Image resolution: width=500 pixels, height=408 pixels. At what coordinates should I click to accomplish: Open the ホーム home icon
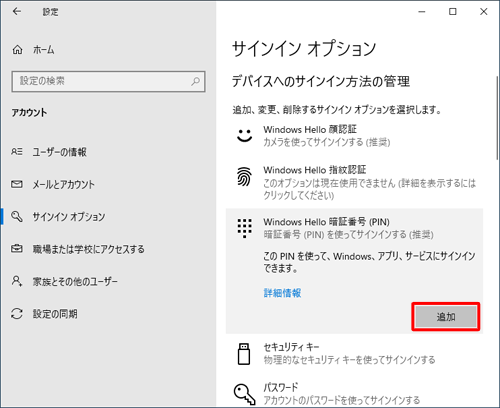tap(17, 50)
